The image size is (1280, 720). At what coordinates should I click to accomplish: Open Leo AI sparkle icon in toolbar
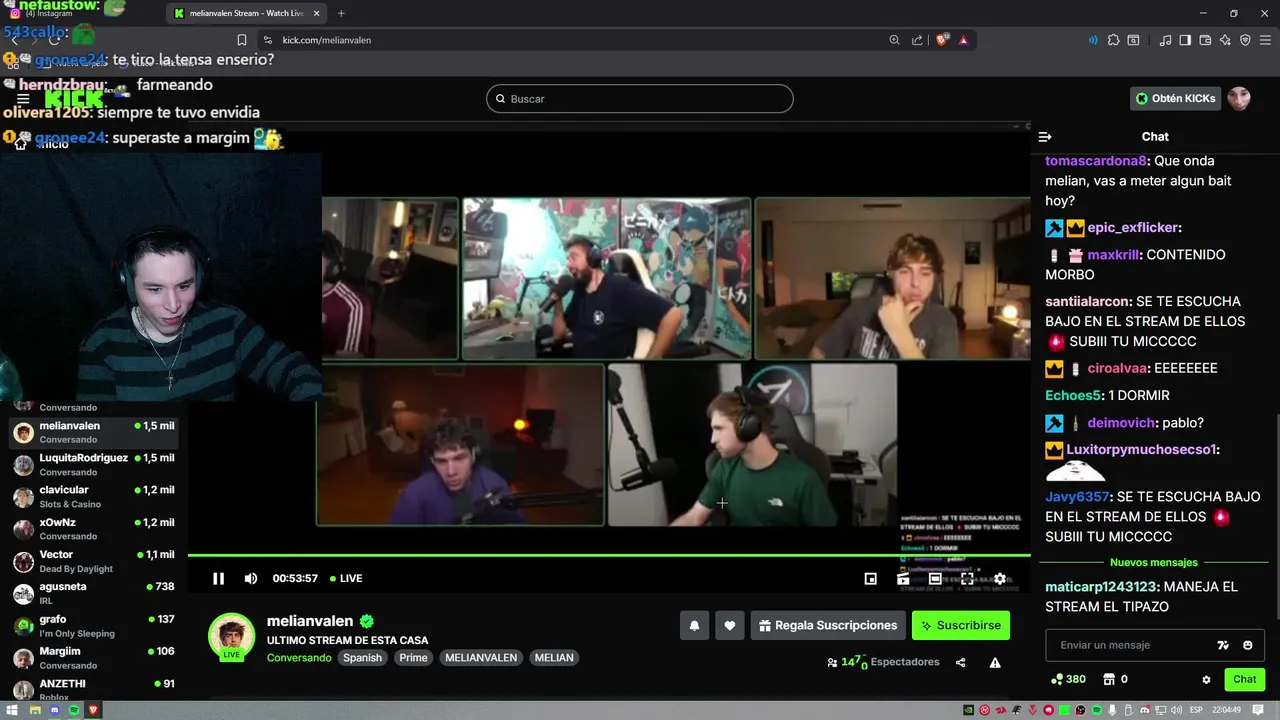tap(1225, 40)
